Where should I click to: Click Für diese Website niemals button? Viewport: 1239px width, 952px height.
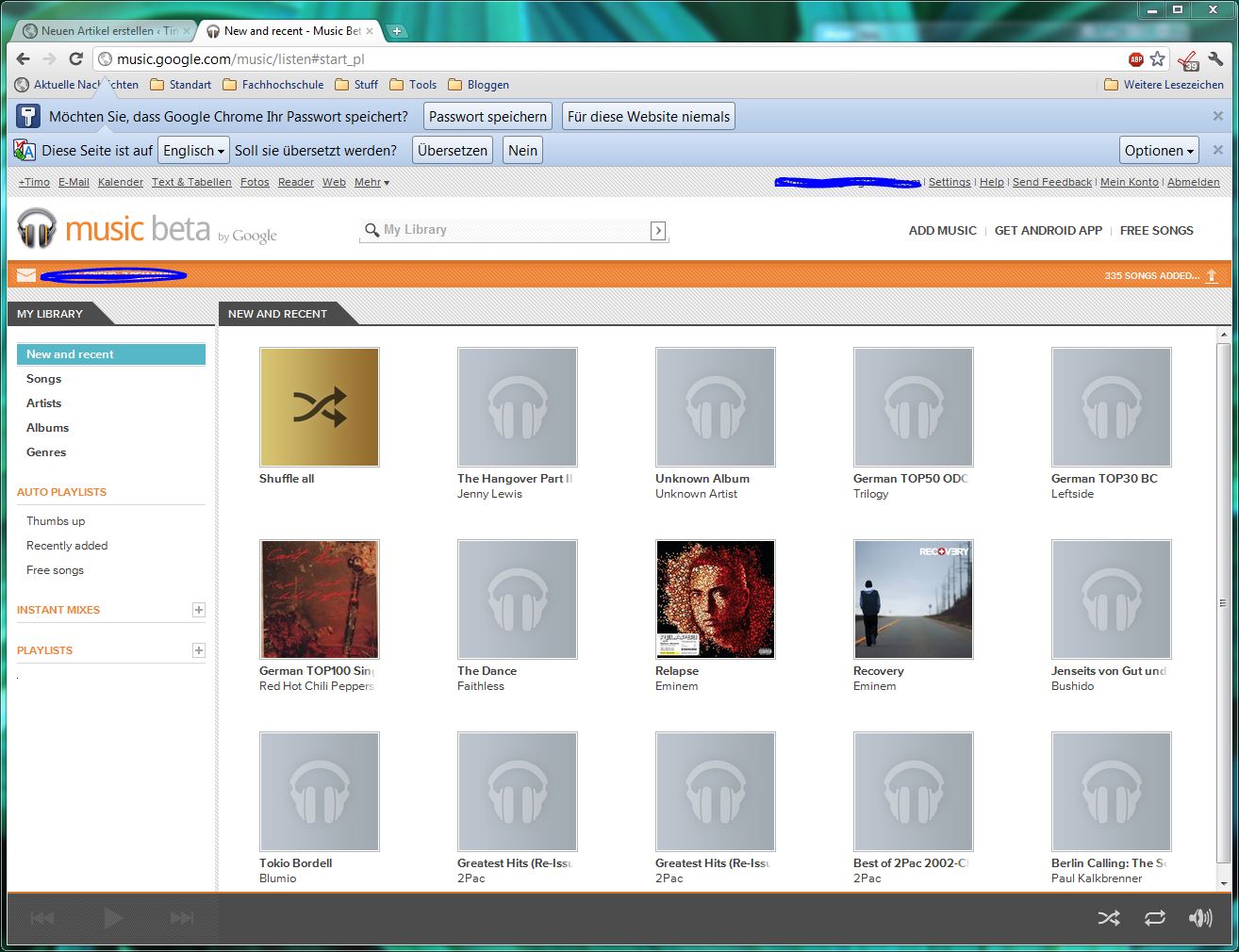[x=649, y=117]
